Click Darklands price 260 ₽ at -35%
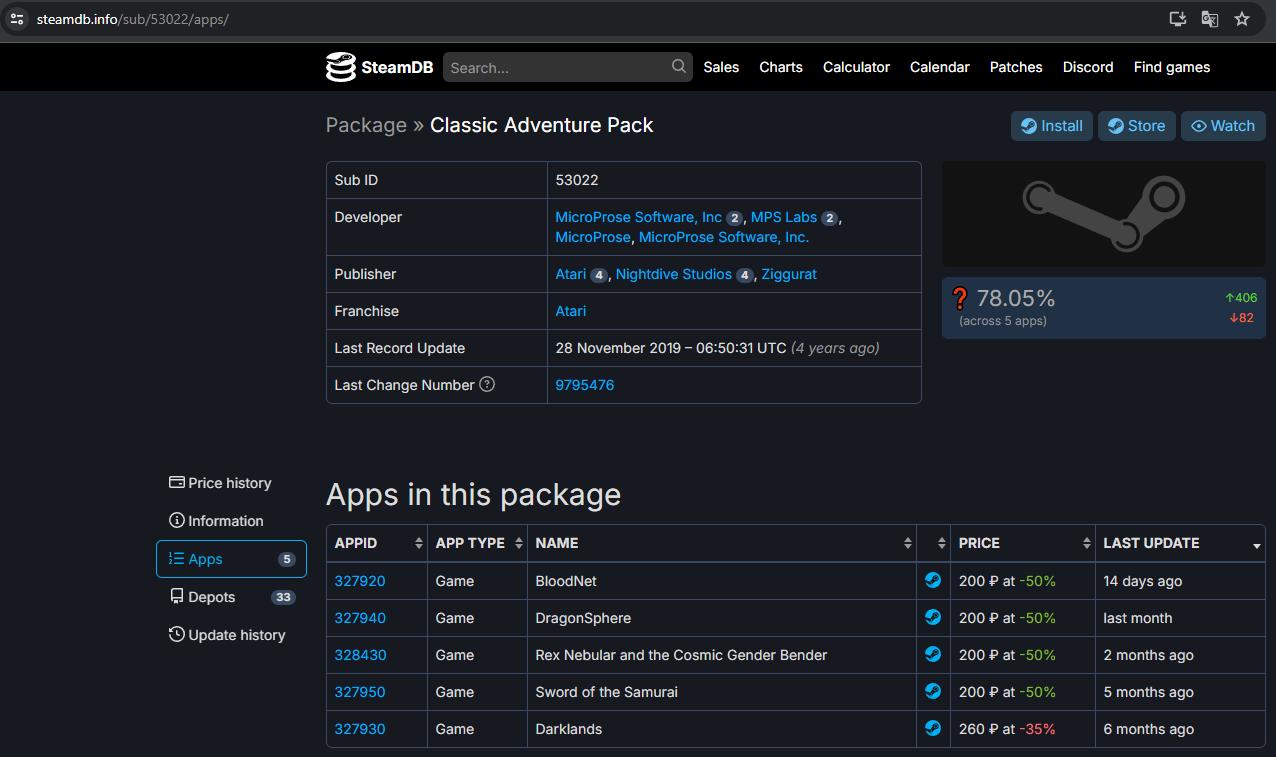The height and width of the screenshot is (757, 1276). click(x=1007, y=729)
